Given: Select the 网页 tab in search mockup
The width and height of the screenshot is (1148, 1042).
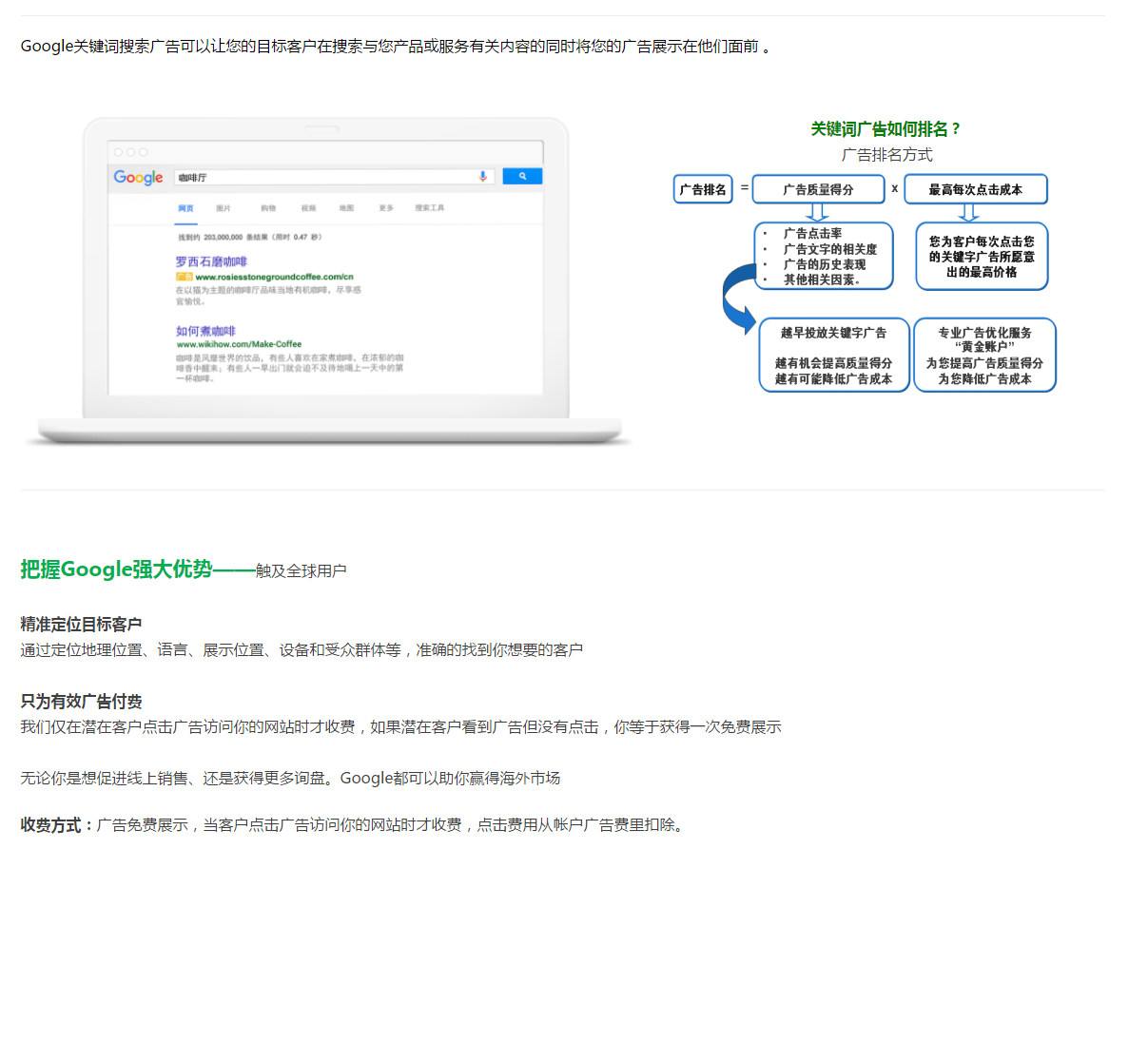Looking at the screenshot, I should [185, 208].
